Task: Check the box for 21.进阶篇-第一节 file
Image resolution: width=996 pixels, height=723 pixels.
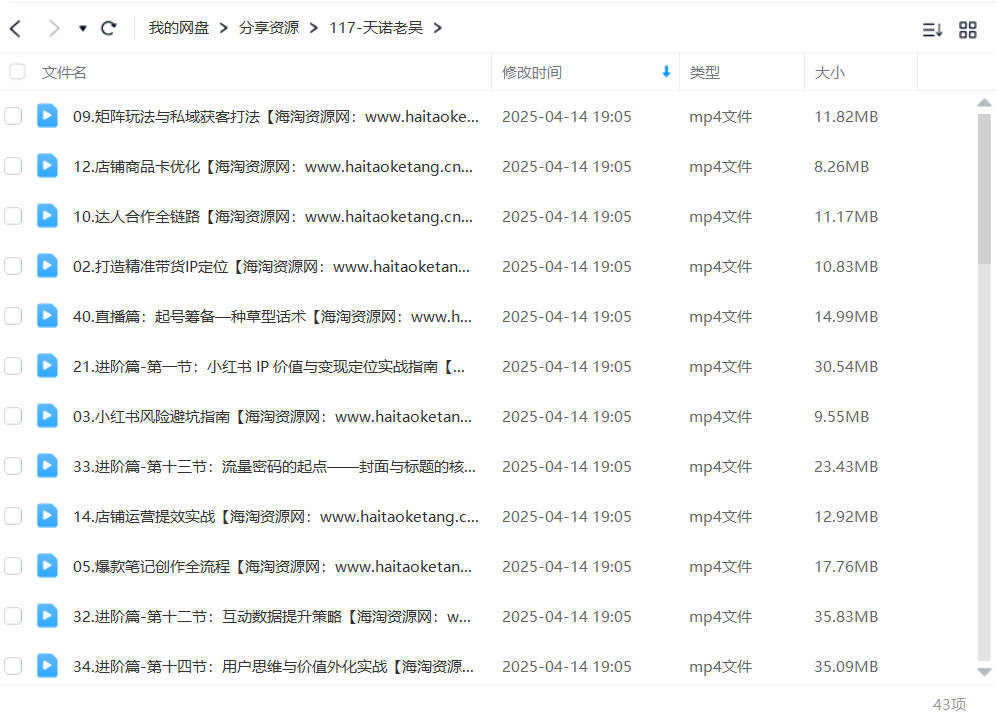Action: 13,366
